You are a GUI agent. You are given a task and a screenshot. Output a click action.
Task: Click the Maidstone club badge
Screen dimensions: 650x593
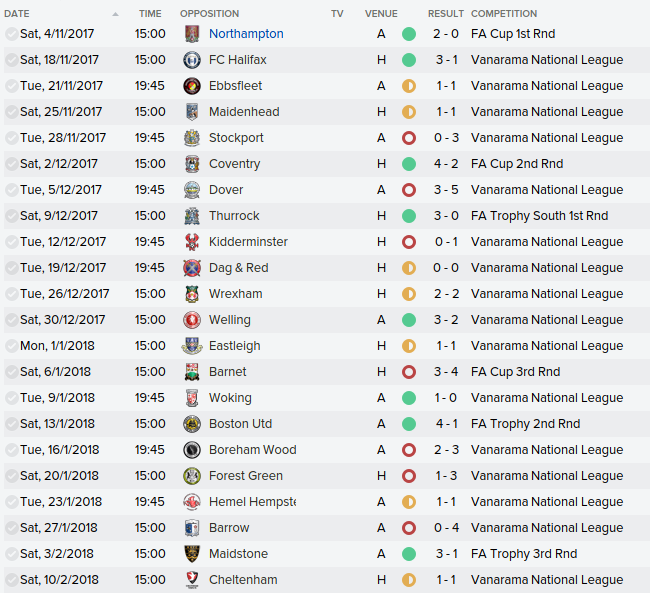click(x=192, y=554)
